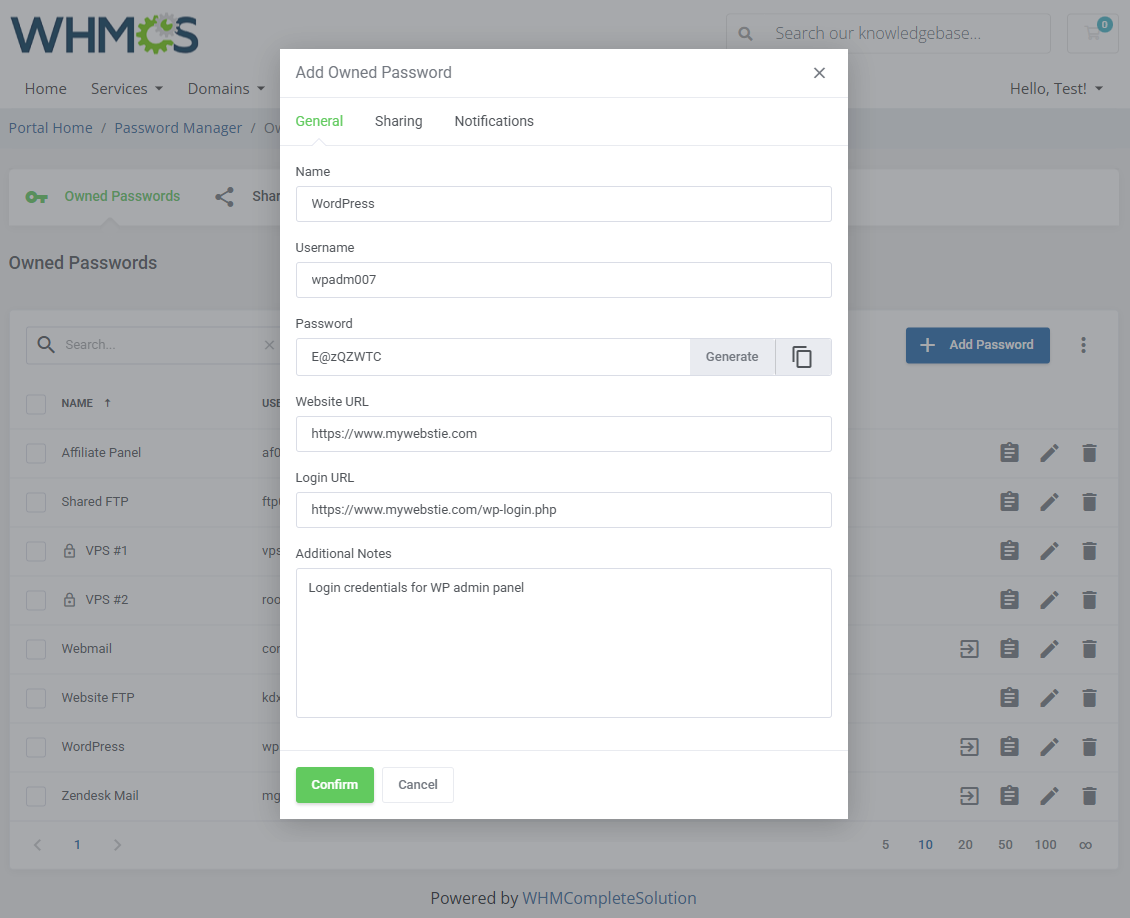Select the Website FTP row checkbox
The image size is (1130, 918).
[36, 698]
